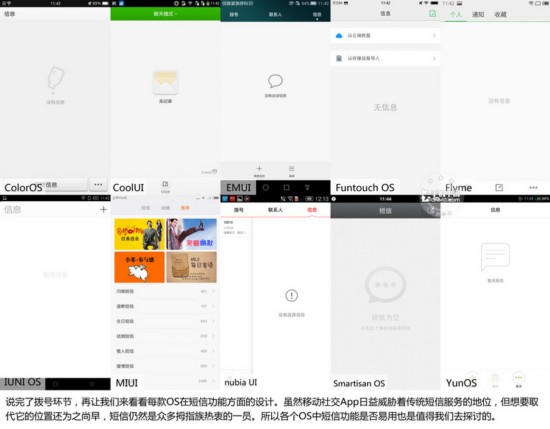This screenshot has height=429, width=550.
Task: Expand the 生日短信 row chevron
Action: click(x=213, y=321)
